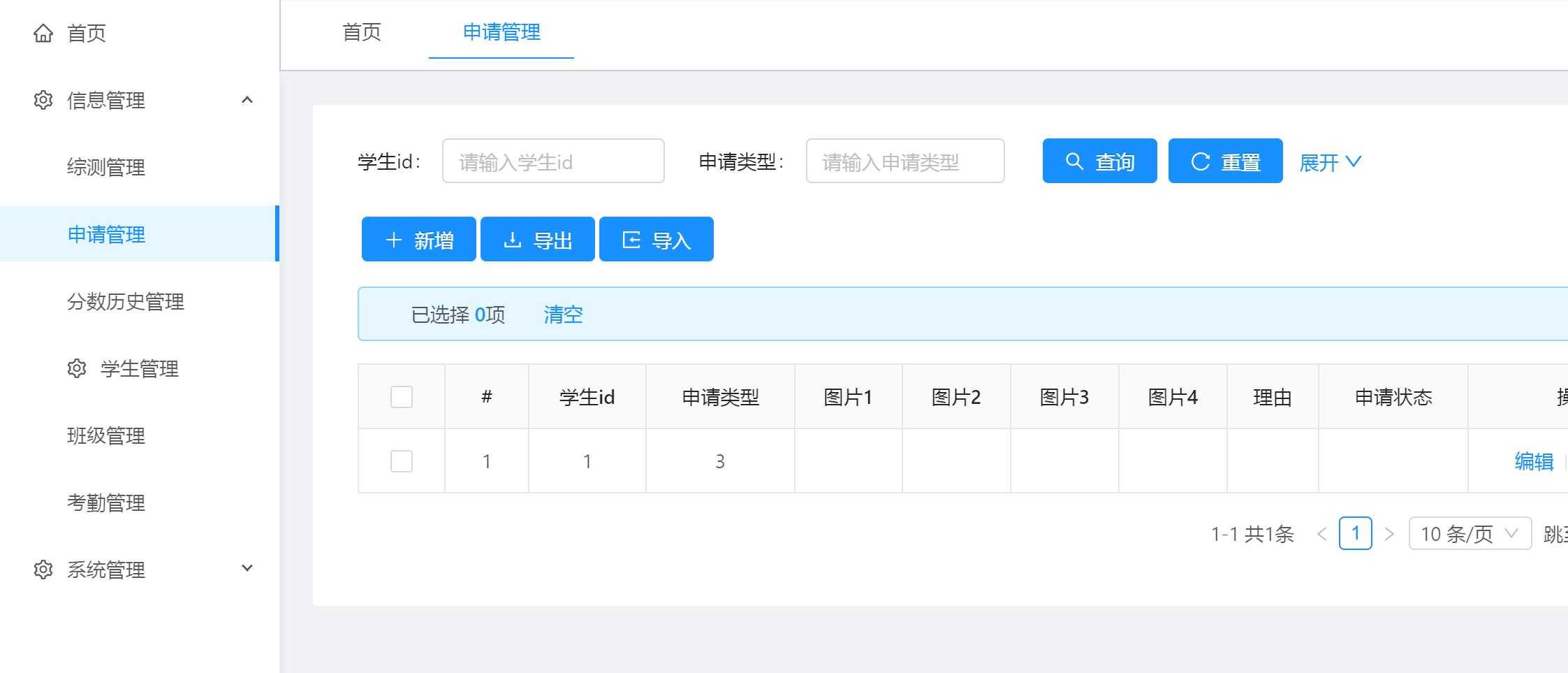The width and height of the screenshot is (1568, 673).
Task: Open 学生管理 in the sidebar
Action: [x=140, y=368]
